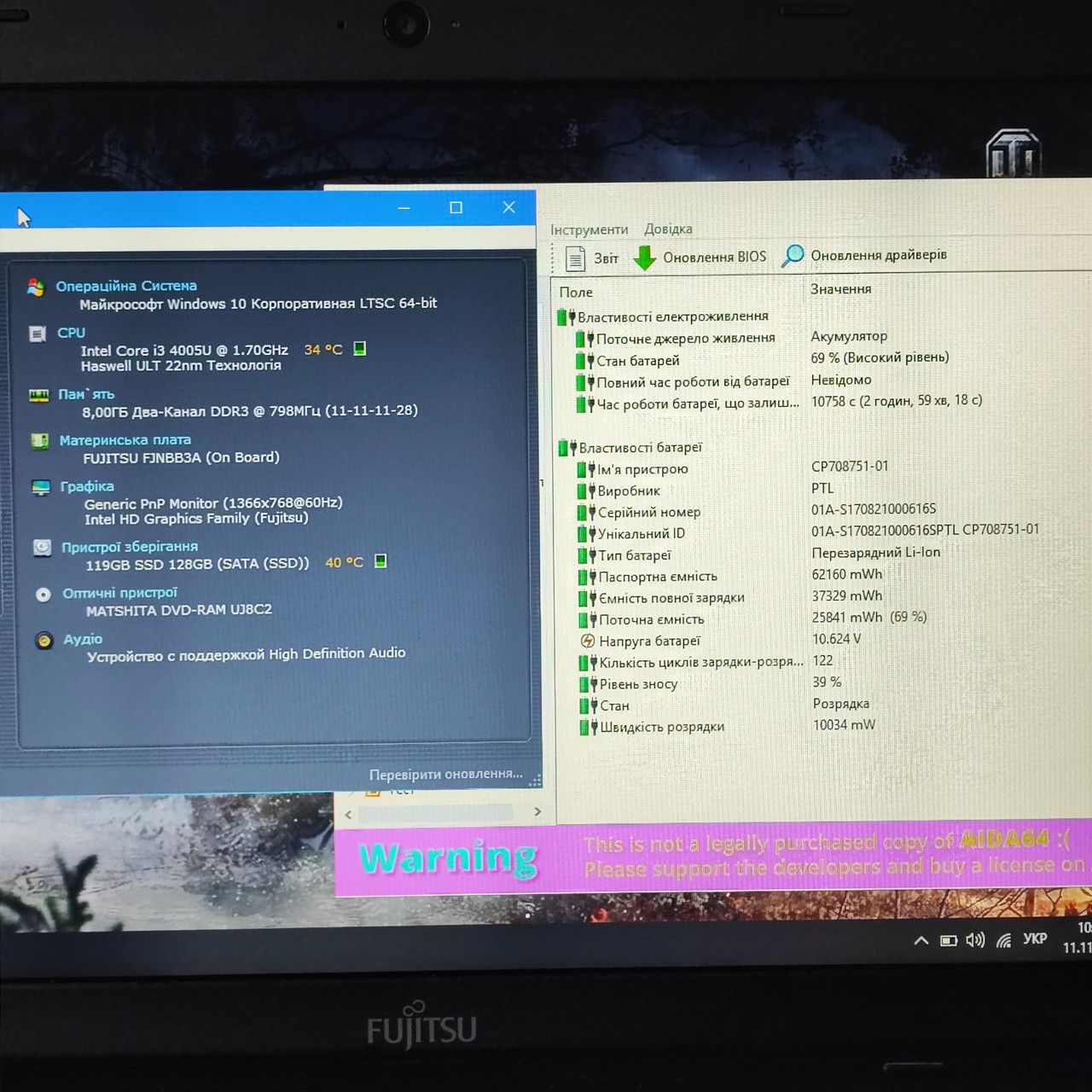This screenshot has width=1092, height=1092.
Task: Select the Ємність повної зарядки row label
Action: point(671,598)
